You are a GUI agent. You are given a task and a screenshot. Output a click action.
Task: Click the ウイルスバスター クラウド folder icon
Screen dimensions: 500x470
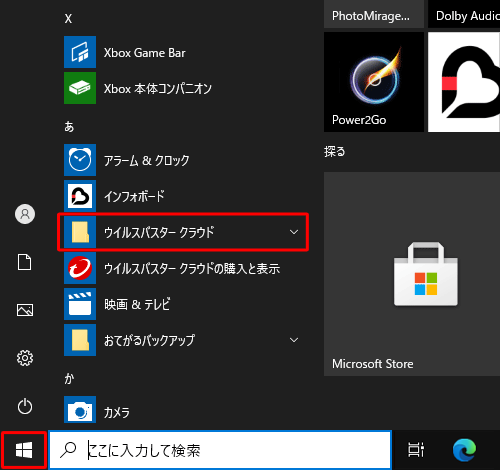pos(80,232)
